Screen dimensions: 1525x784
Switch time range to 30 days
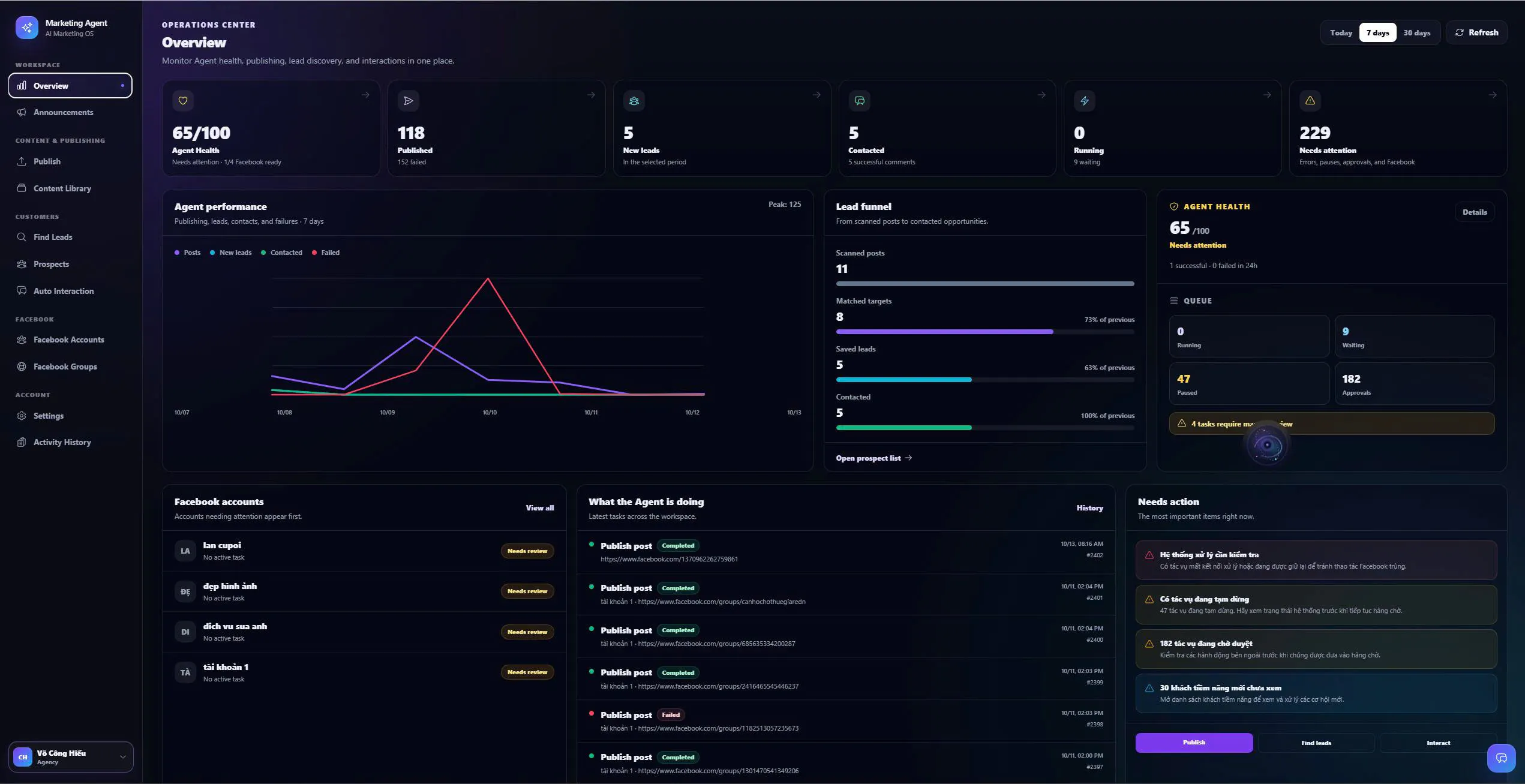click(1417, 32)
